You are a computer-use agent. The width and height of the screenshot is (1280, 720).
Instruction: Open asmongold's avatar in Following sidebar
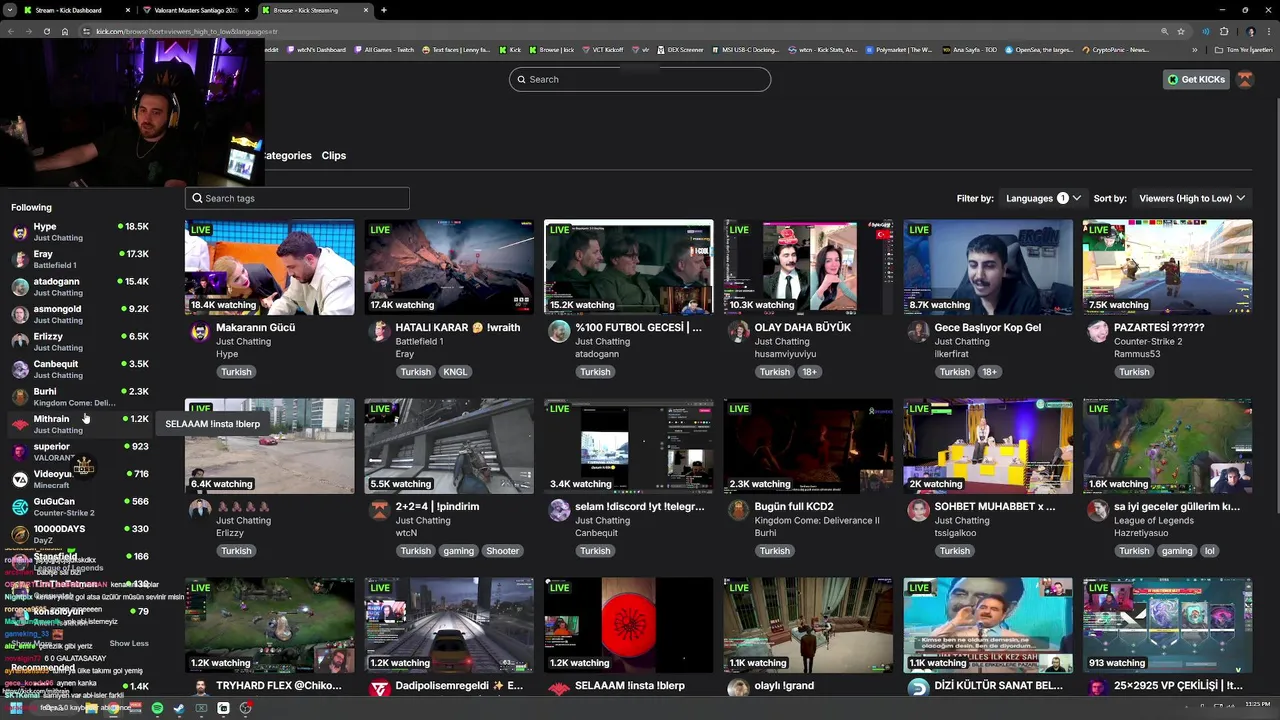[x=20, y=314]
